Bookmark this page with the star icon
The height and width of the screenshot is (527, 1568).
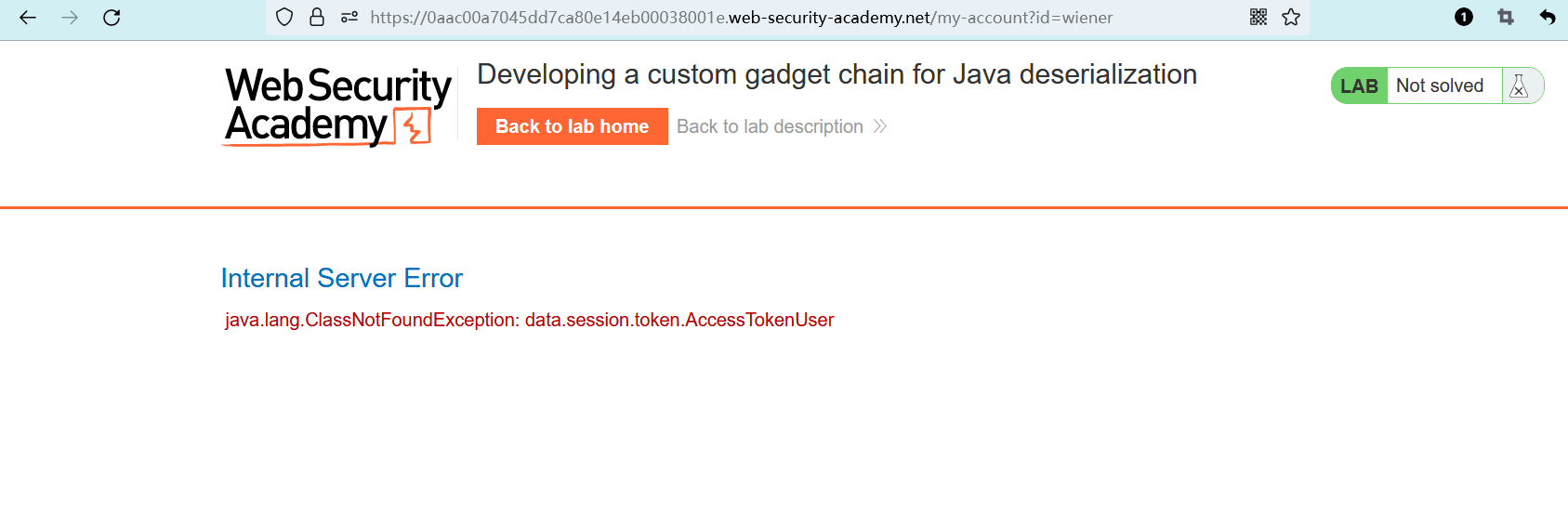point(1291,18)
